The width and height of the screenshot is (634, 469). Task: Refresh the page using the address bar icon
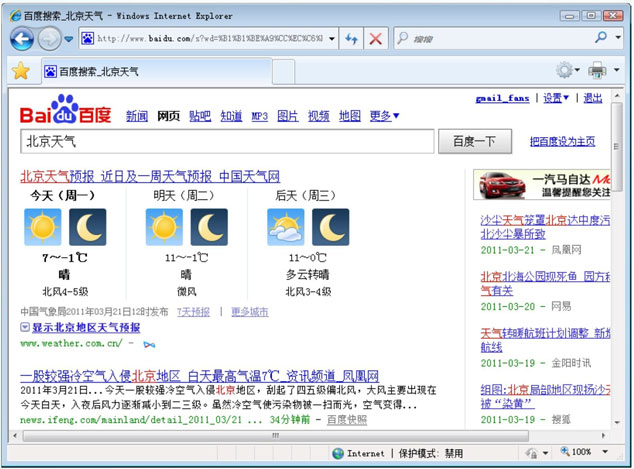[351, 38]
